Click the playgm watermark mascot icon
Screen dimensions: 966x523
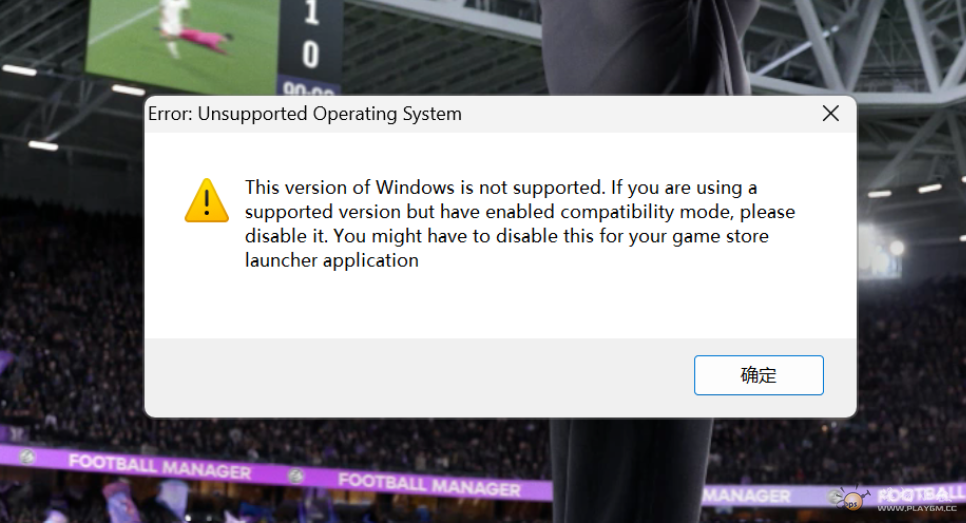tap(853, 499)
